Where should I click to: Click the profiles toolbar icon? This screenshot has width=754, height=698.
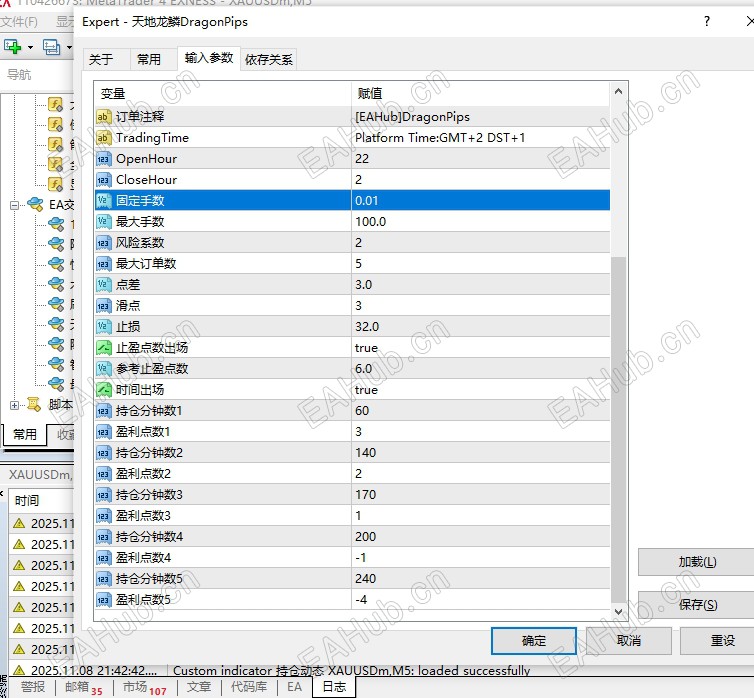click(x=51, y=47)
